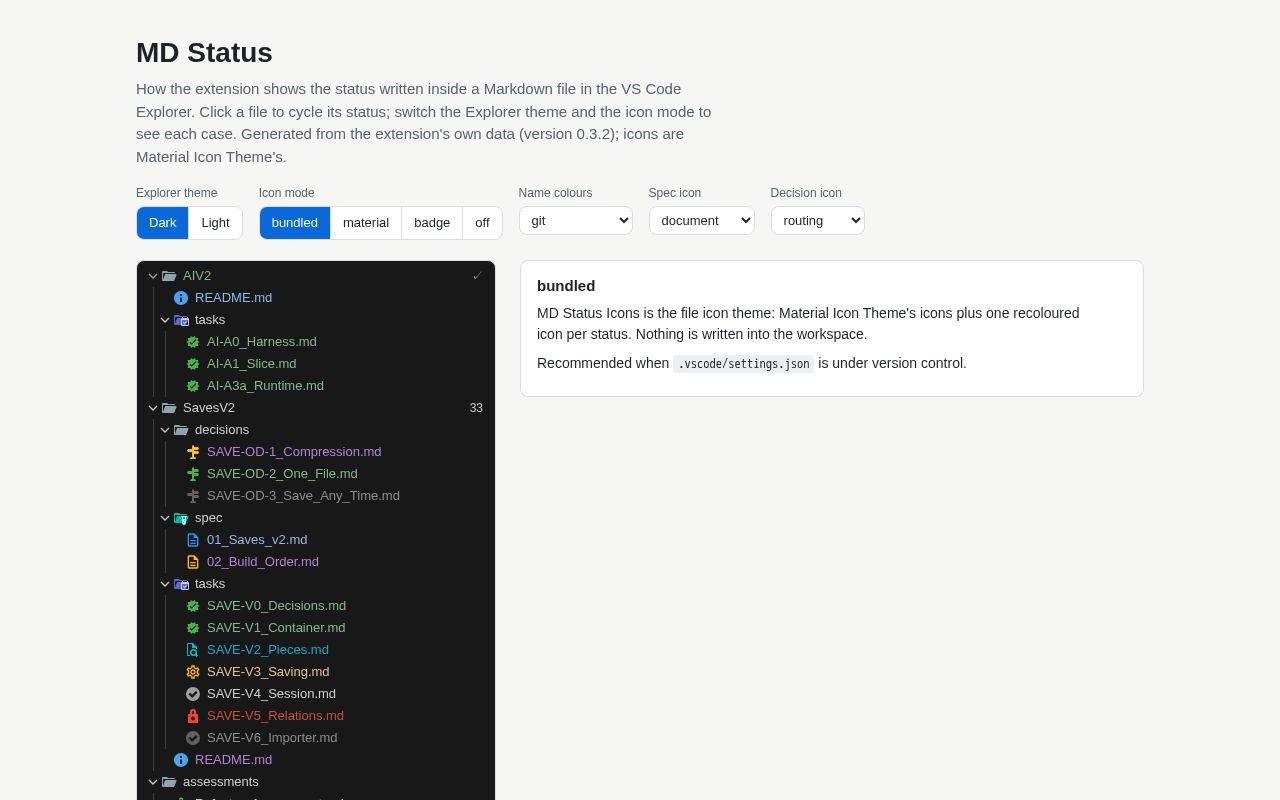Screen dimensions: 1280x800
Task: Click the search-document icon of SAVE-V2_Pieces.md
Action: (193, 650)
